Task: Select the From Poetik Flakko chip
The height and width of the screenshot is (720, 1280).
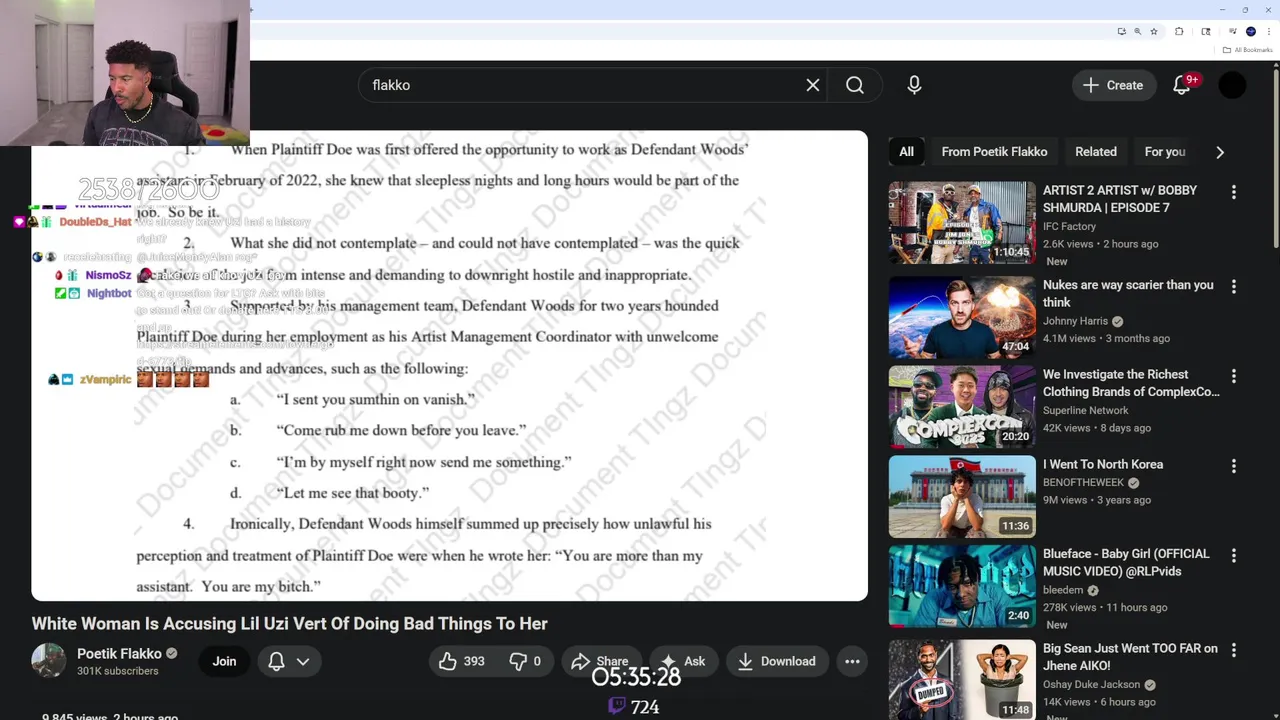Action: [994, 152]
